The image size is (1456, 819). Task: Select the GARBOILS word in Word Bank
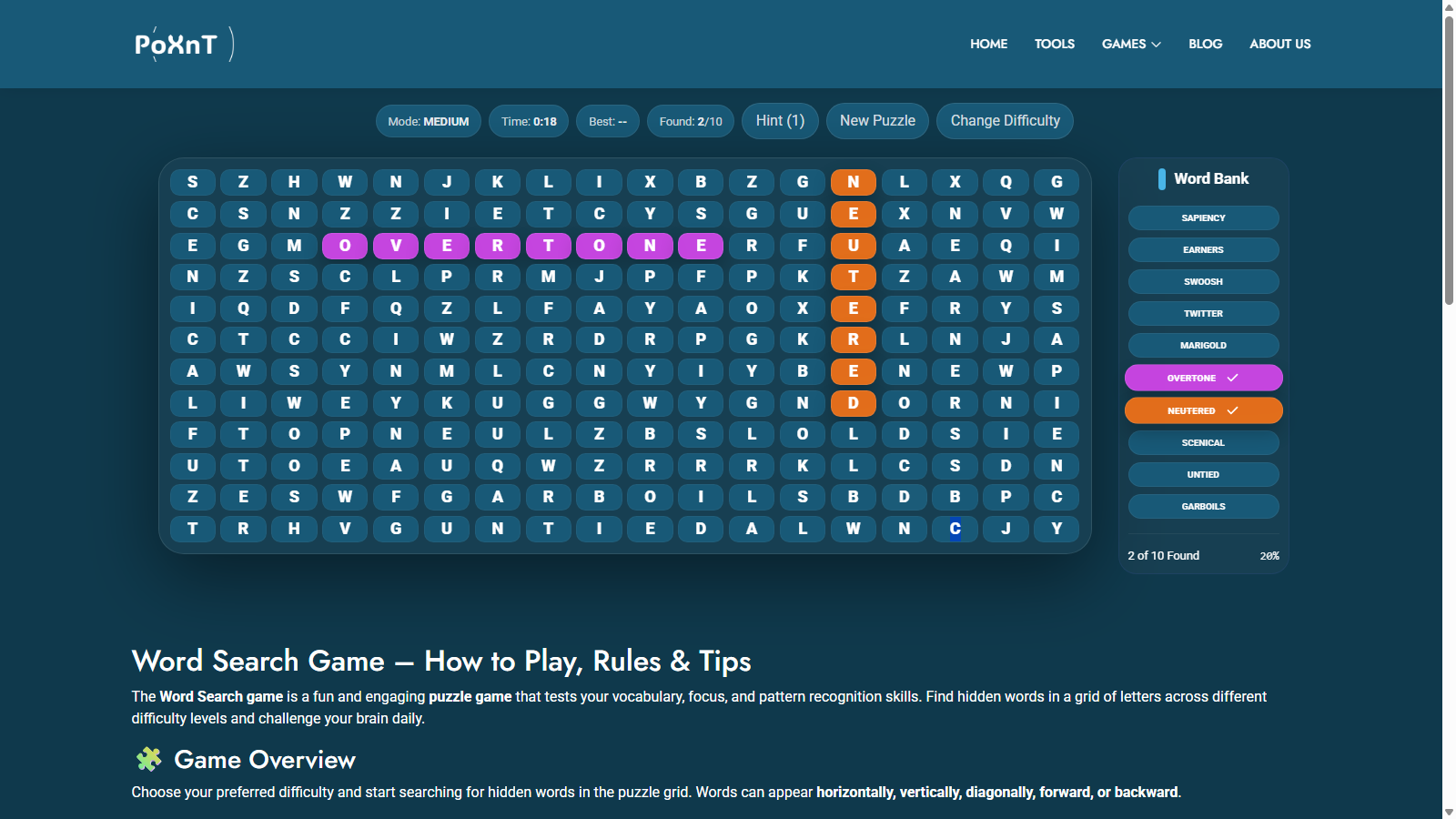pos(1203,506)
